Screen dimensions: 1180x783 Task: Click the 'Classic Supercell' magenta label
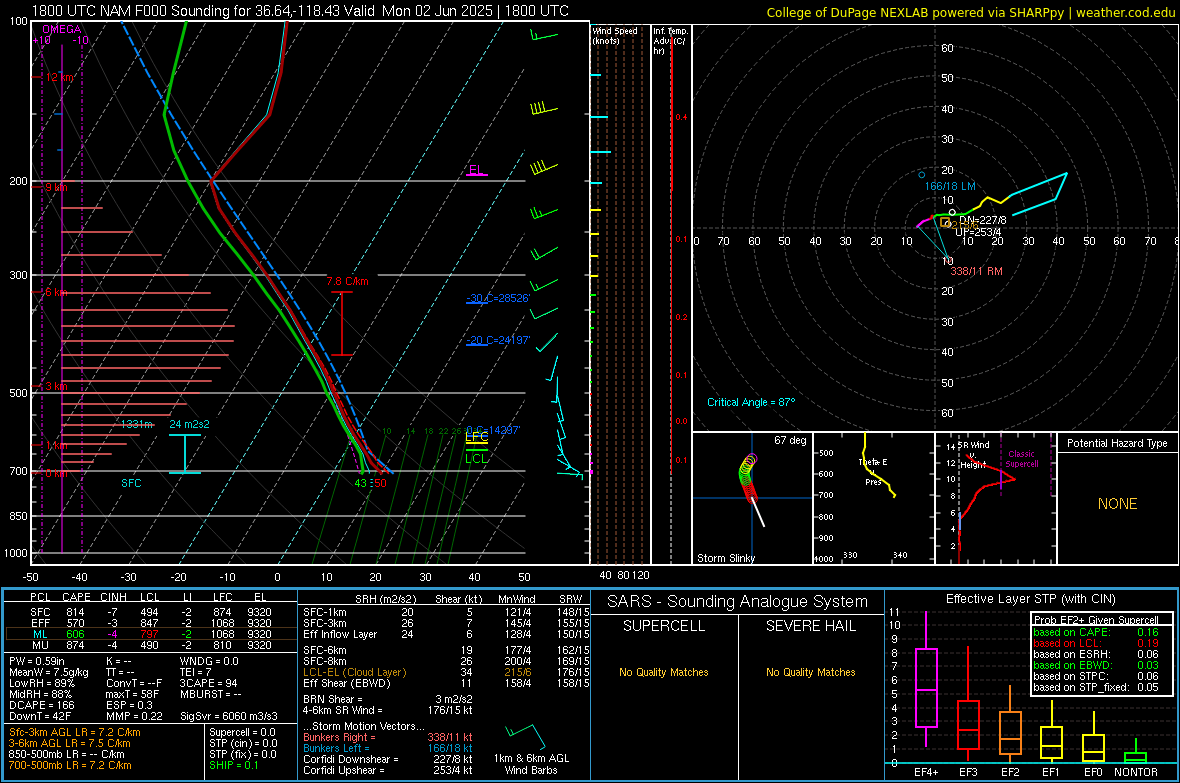[x=1021, y=459]
